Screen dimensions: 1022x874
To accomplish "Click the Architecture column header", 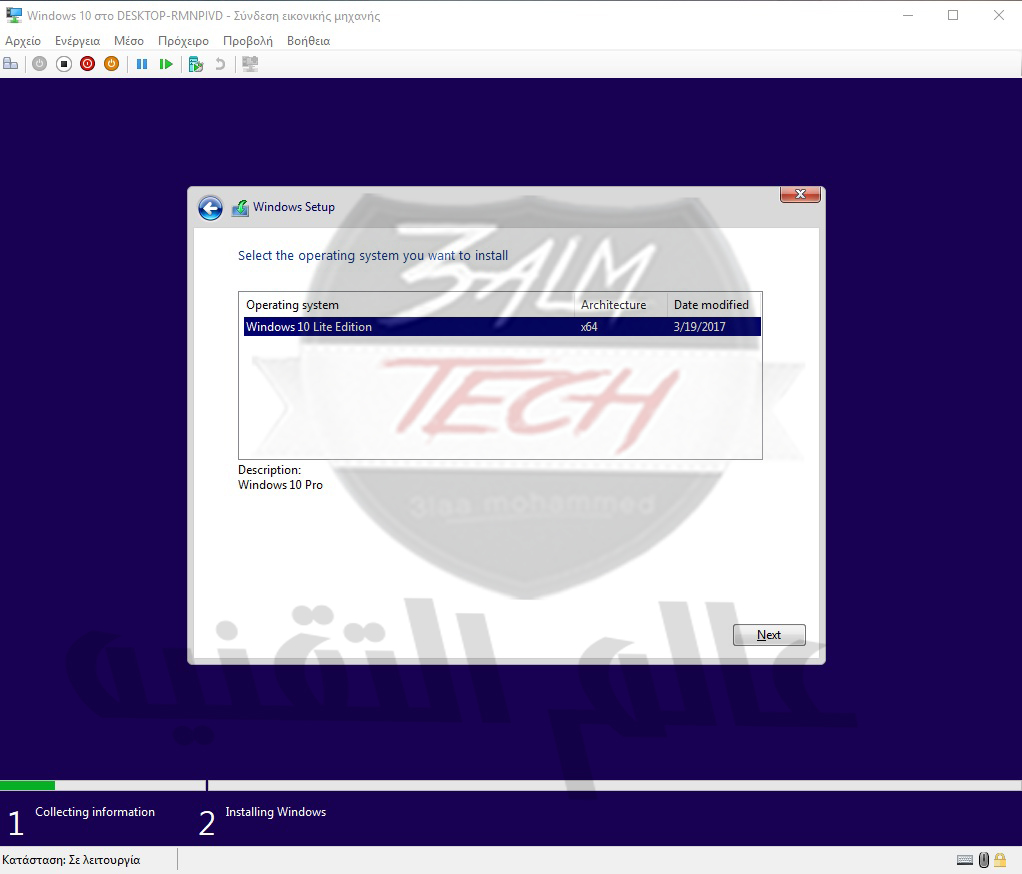I will coord(620,304).
